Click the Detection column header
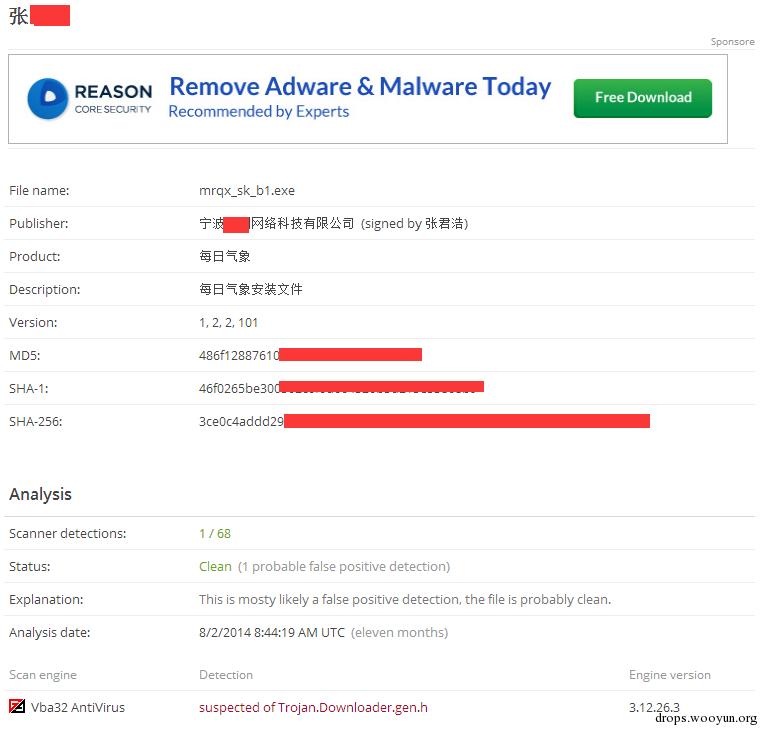 tap(226, 675)
